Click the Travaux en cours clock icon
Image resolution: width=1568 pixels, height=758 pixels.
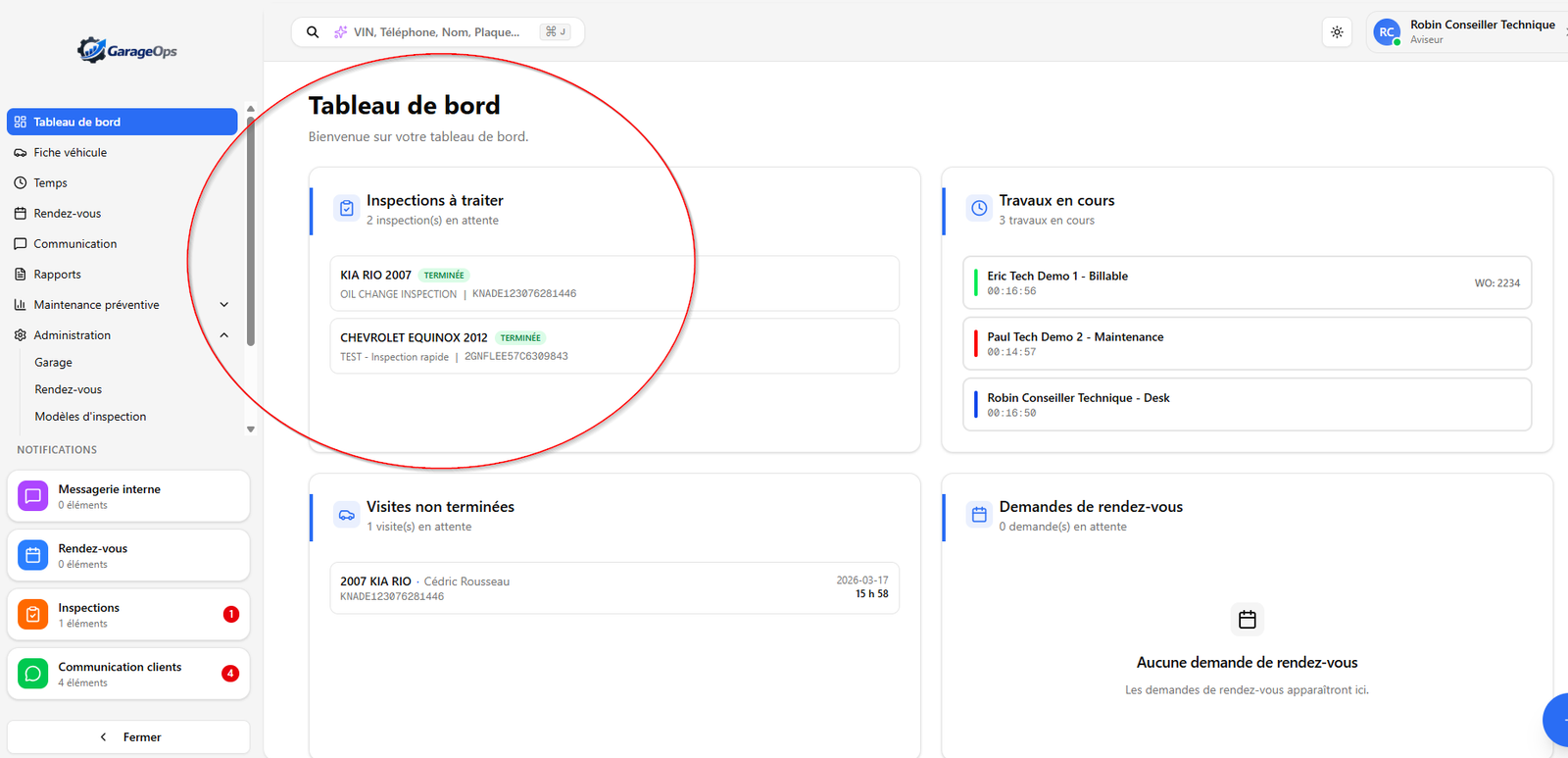pyautogui.click(x=979, y=208)
